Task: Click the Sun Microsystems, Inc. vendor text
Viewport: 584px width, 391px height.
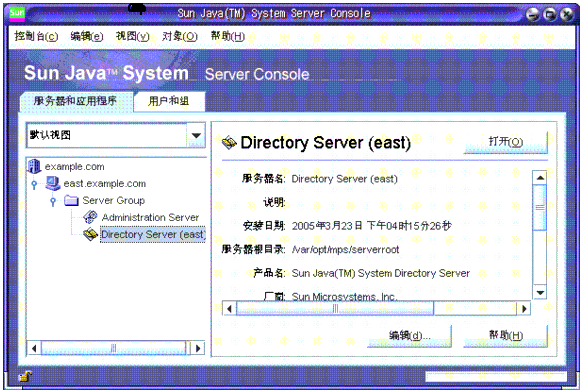Action: point(345,297)
